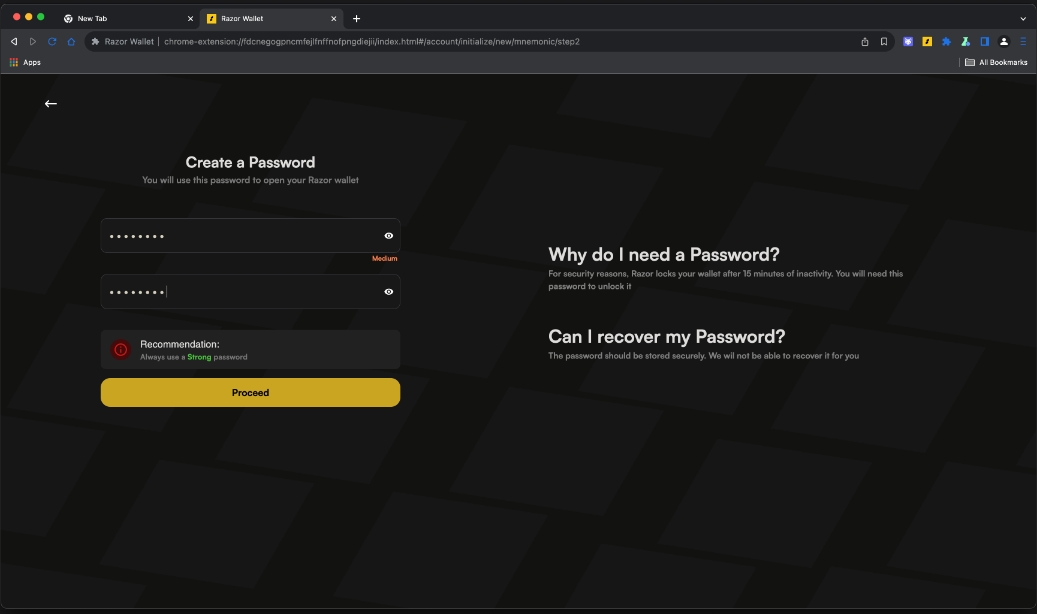
Task: Open the Extensions puzzle piece menu
Action: point(946,42)
